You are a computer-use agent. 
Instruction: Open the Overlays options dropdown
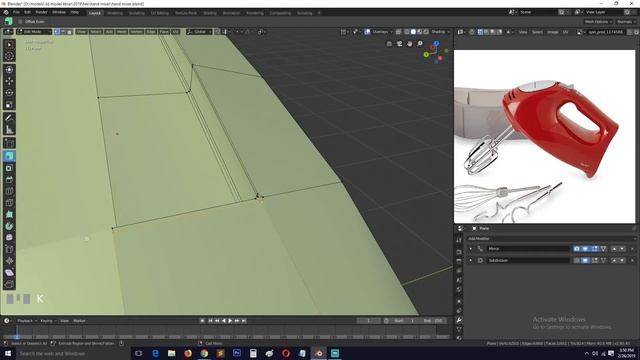pos(382,31)
